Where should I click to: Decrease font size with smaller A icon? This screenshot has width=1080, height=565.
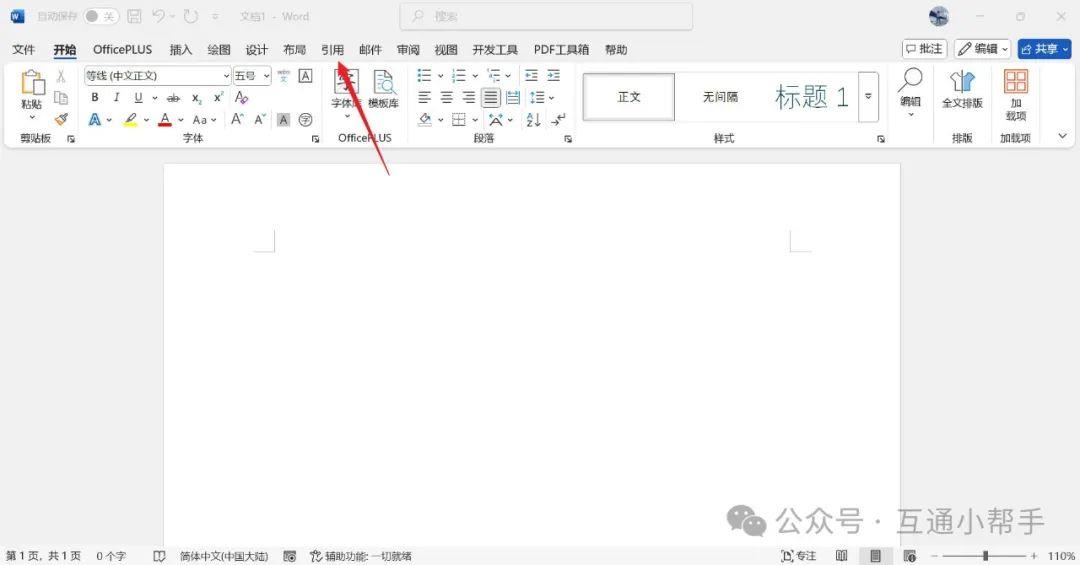tap(260, 119)
